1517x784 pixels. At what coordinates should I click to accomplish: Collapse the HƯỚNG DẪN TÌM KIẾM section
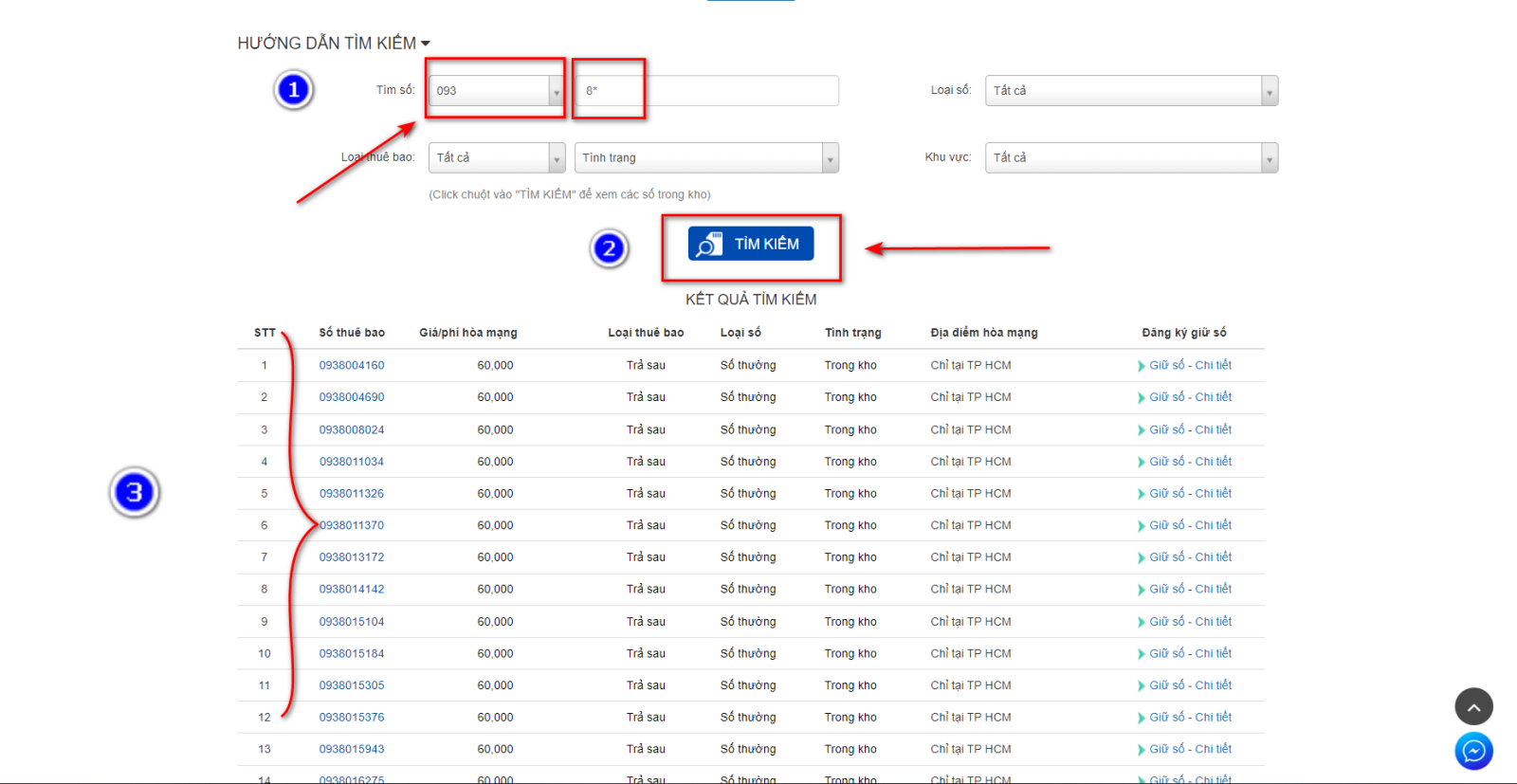(333, 44)
